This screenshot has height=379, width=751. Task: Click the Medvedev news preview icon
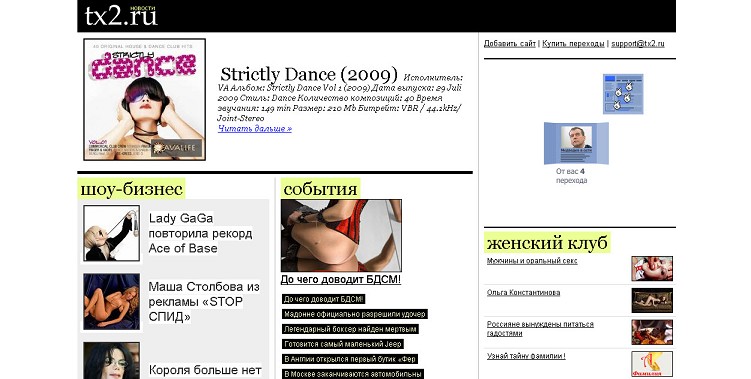point(576,143)
